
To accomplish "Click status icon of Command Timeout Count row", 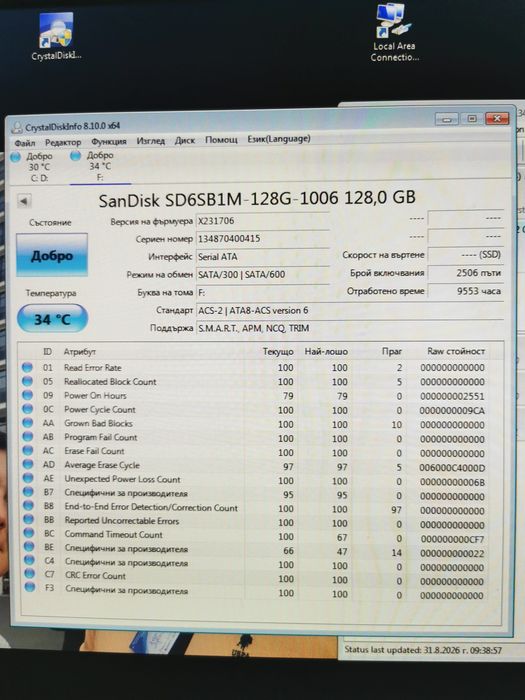I will 29,532.
